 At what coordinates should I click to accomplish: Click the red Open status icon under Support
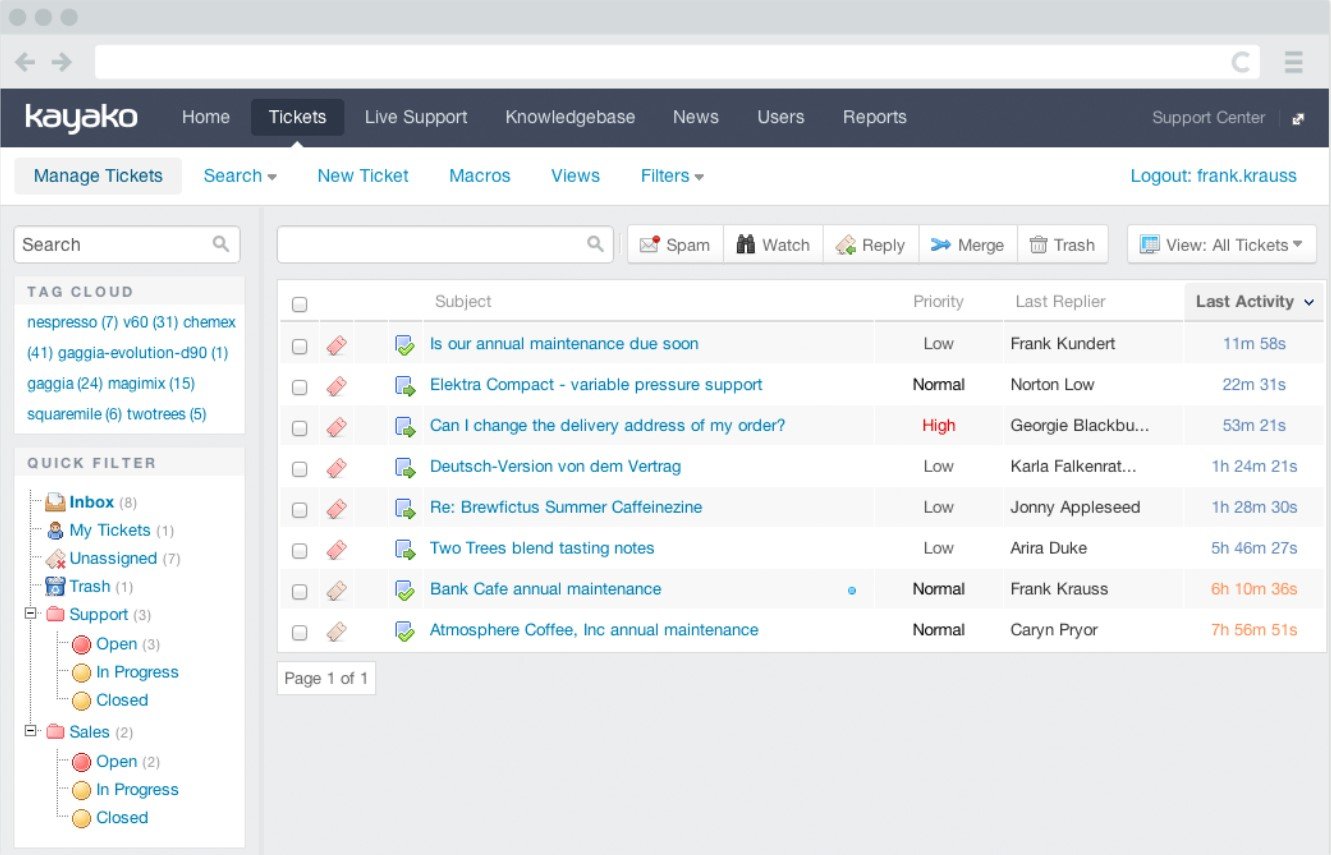(x=82, y=645)
